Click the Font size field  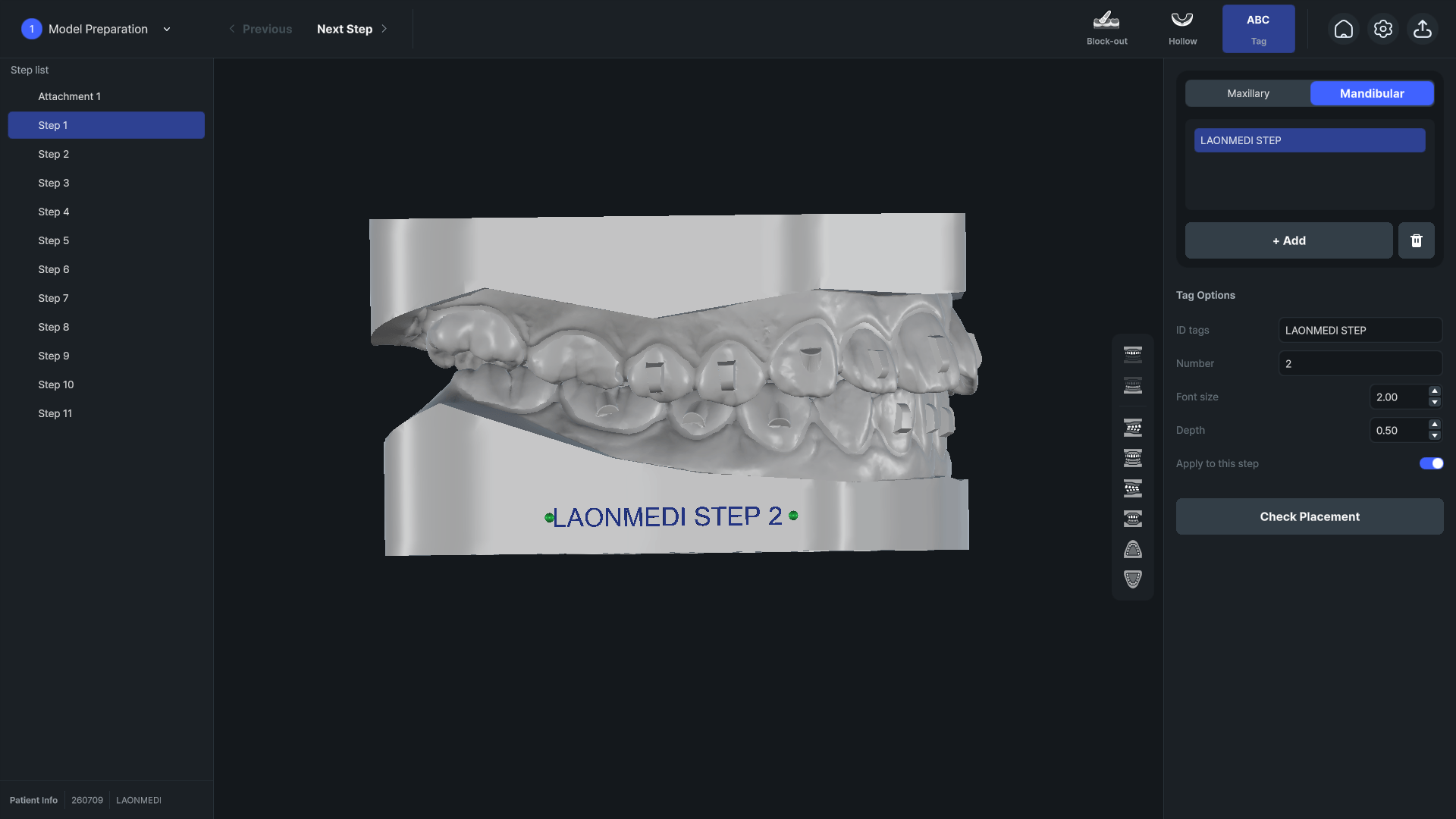[x=1398, y=397]
